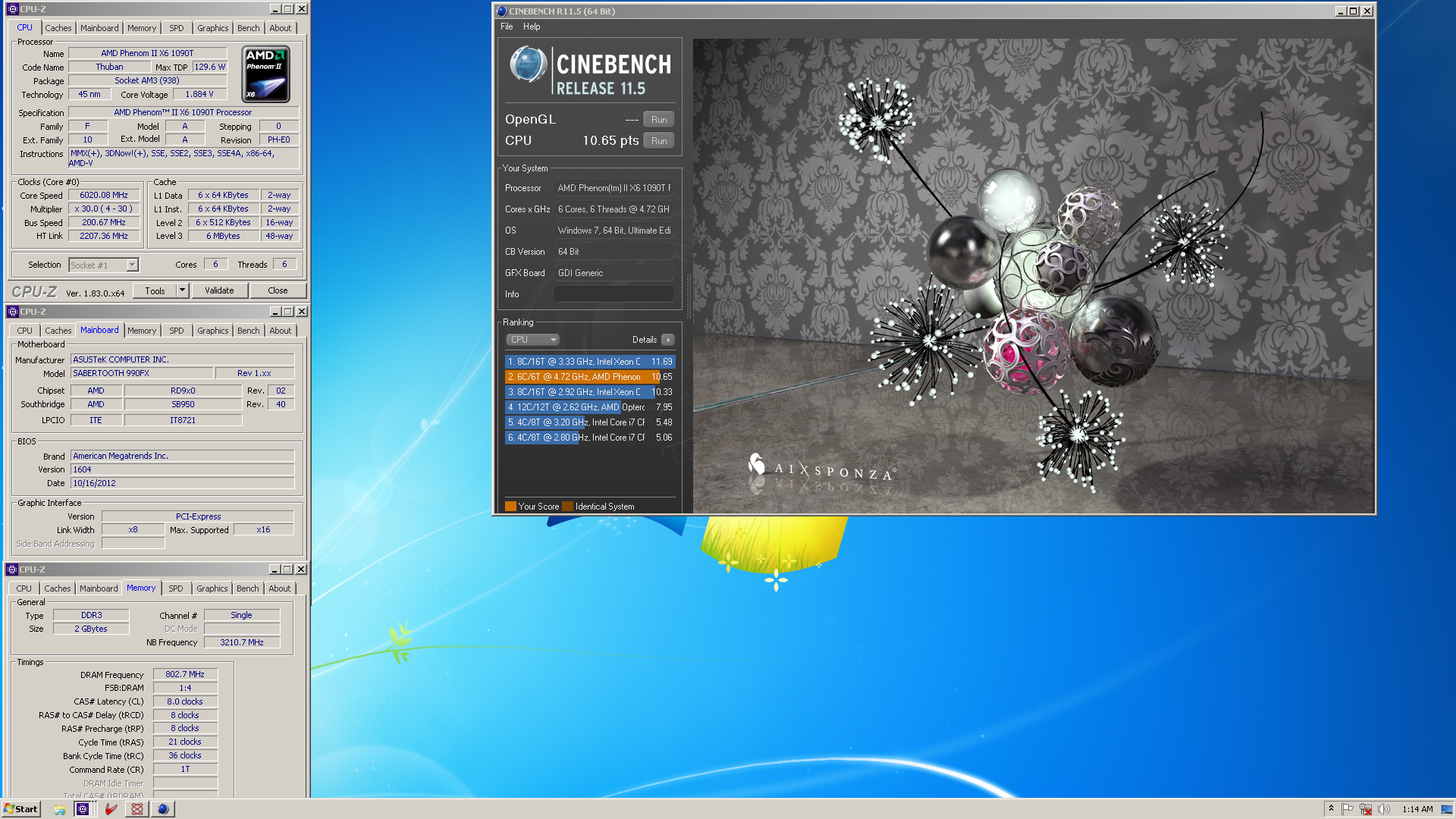Select ranking row 4C/8T @ 3.20 GHz
1456x819 pixels.
click(x=590, y=422)
